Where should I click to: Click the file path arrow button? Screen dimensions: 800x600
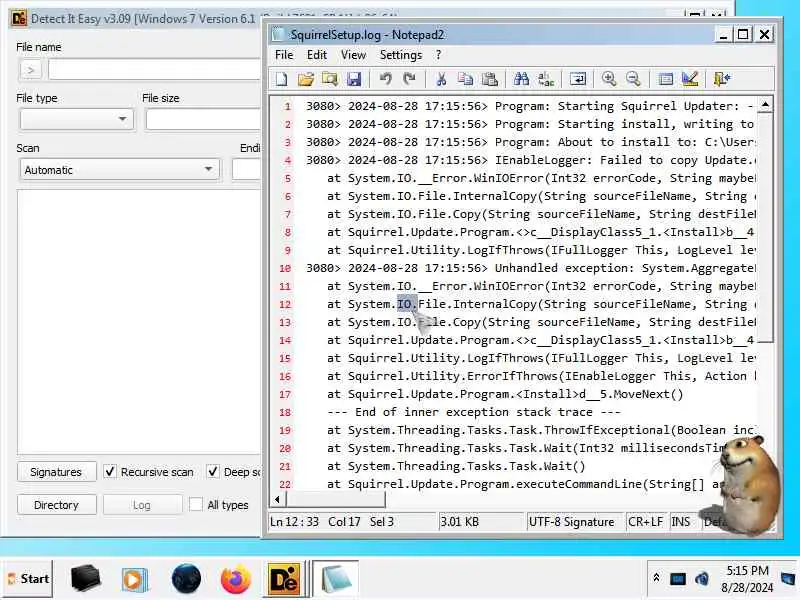[31, 70]
